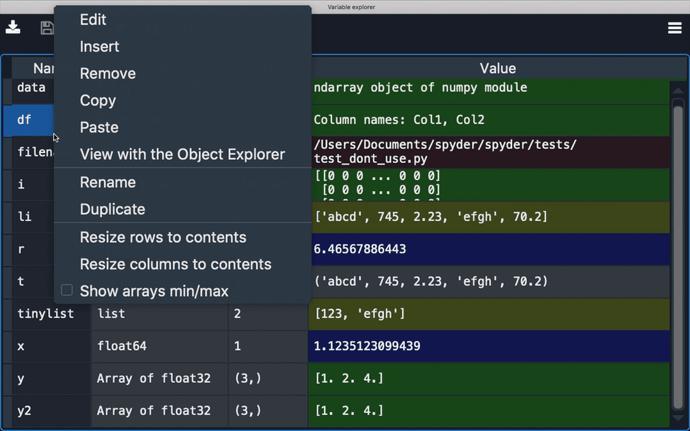Select Resize columns to contents
690x431 pixels.
[x=175, y=264]
